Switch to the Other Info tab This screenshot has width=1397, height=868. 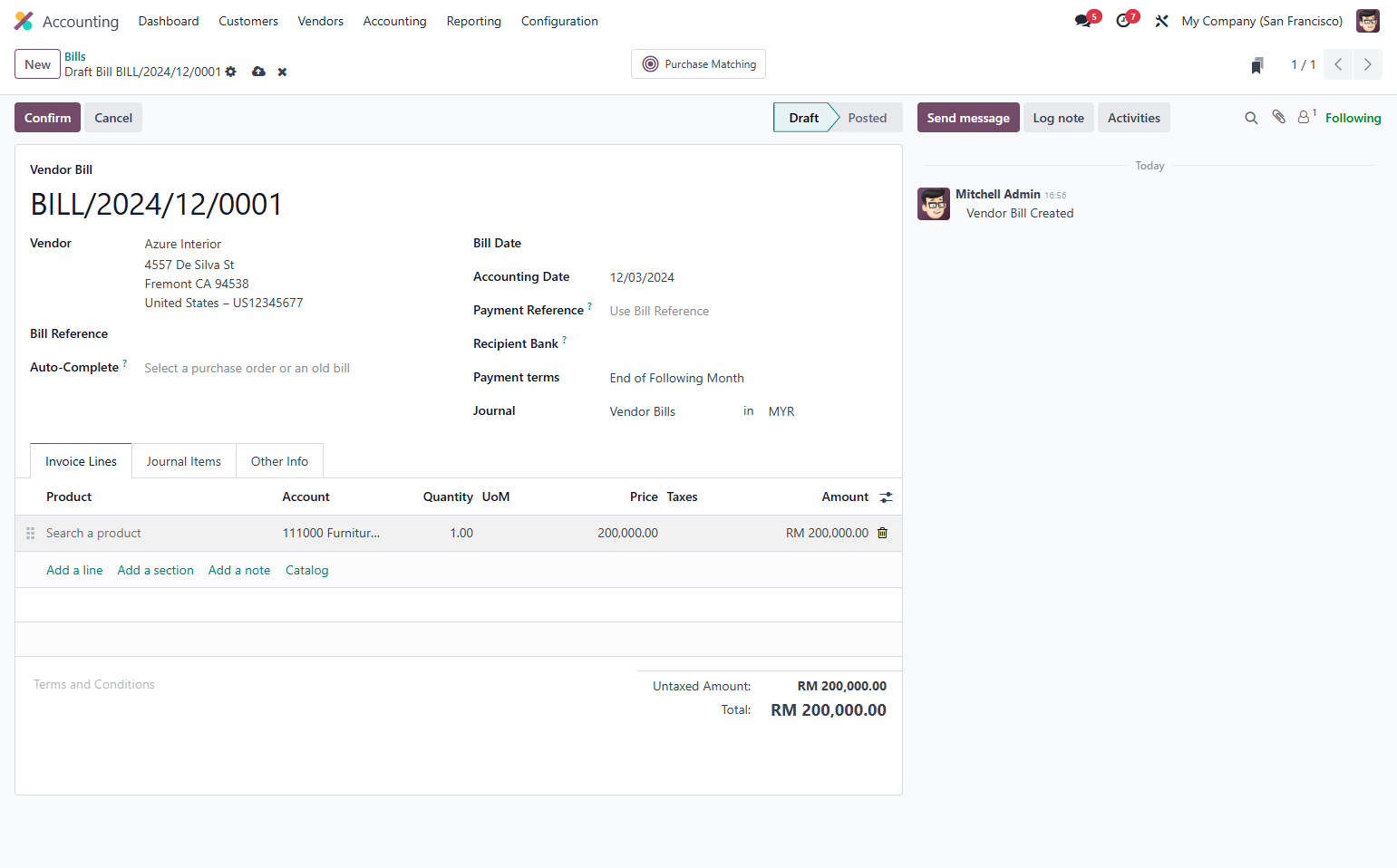pyautogui.click(x=279, y=461)
